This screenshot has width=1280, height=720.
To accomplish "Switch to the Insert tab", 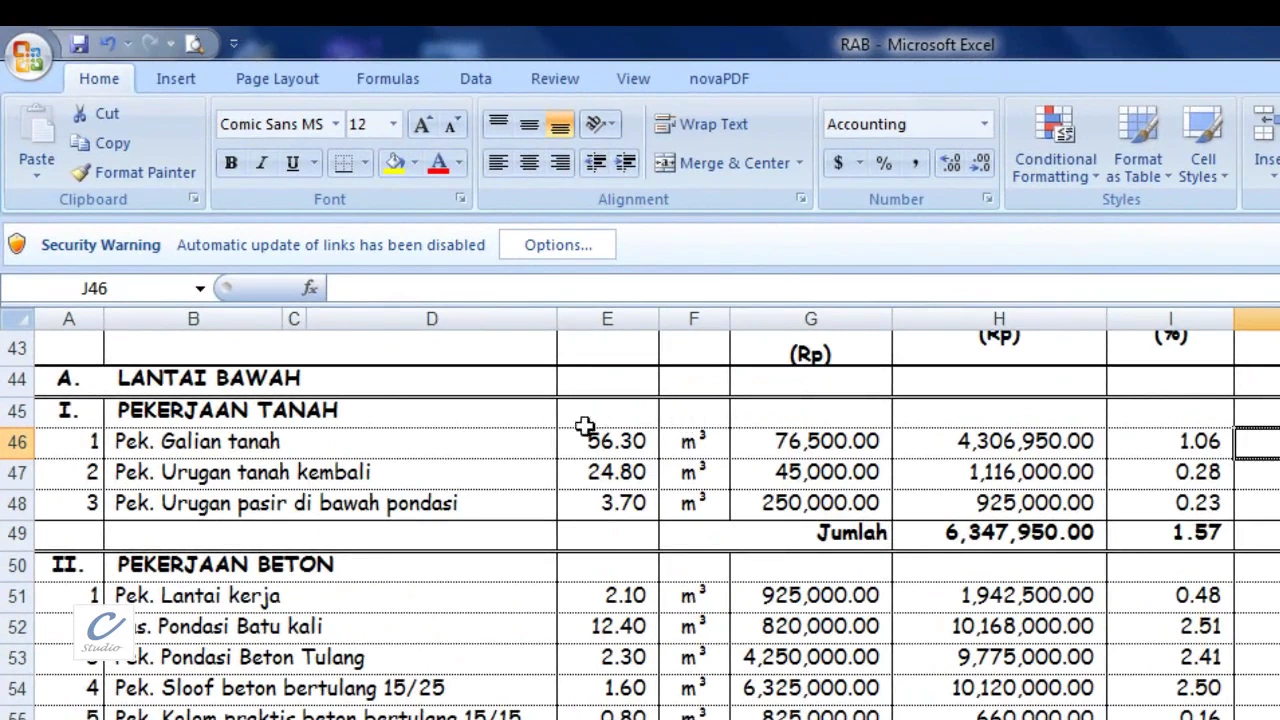I will 176,78.
